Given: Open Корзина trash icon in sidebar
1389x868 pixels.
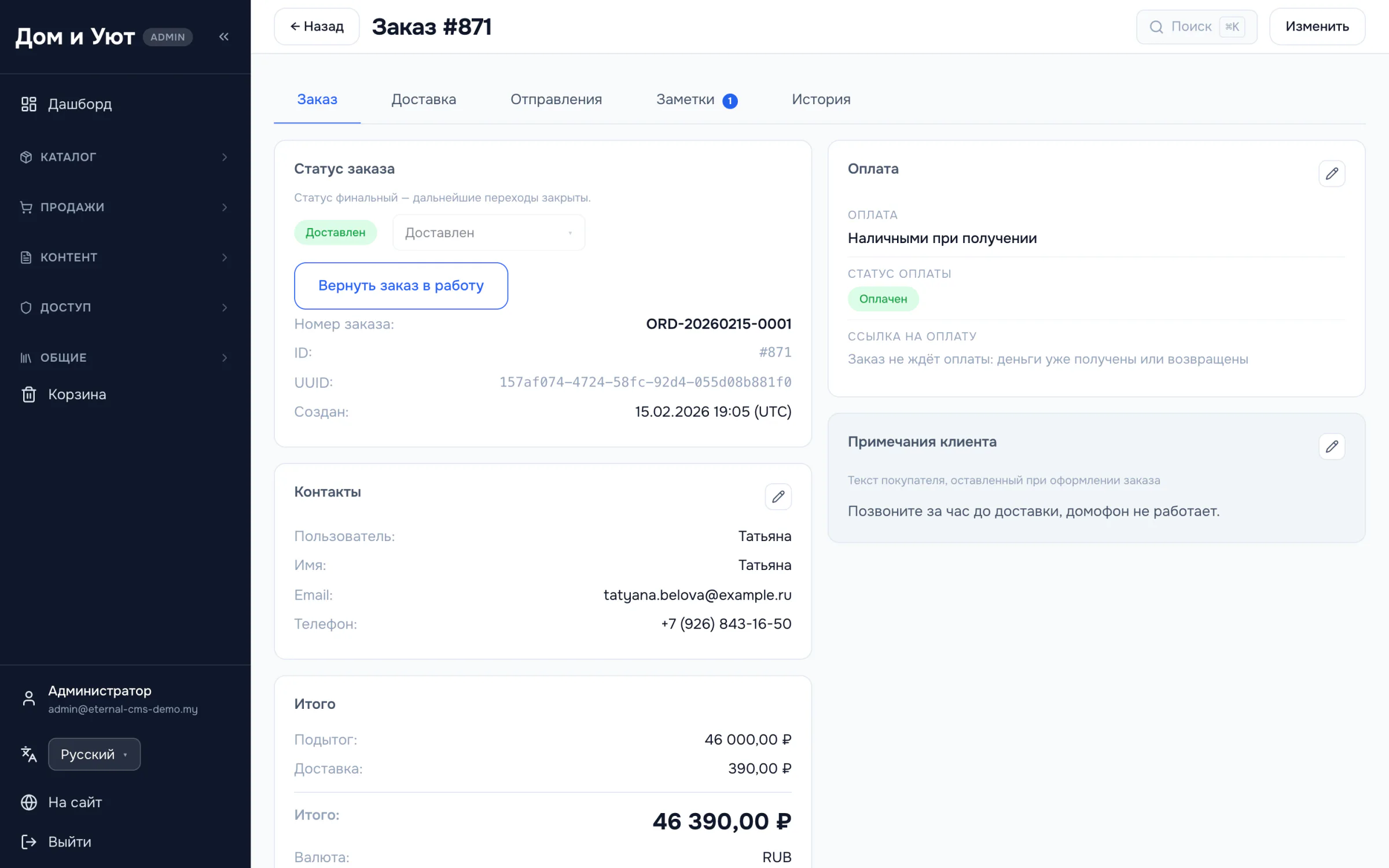Looking at the screenshot, I should [x=28, y=395].
